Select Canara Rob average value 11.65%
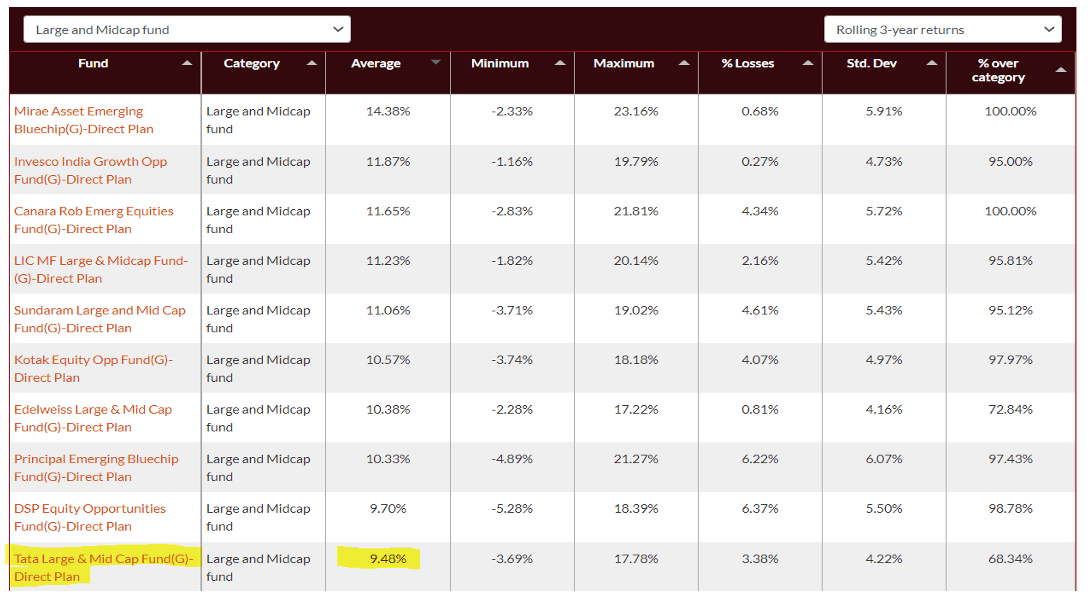This screenshot has height=600, width=1088. (x=388, y=211)
